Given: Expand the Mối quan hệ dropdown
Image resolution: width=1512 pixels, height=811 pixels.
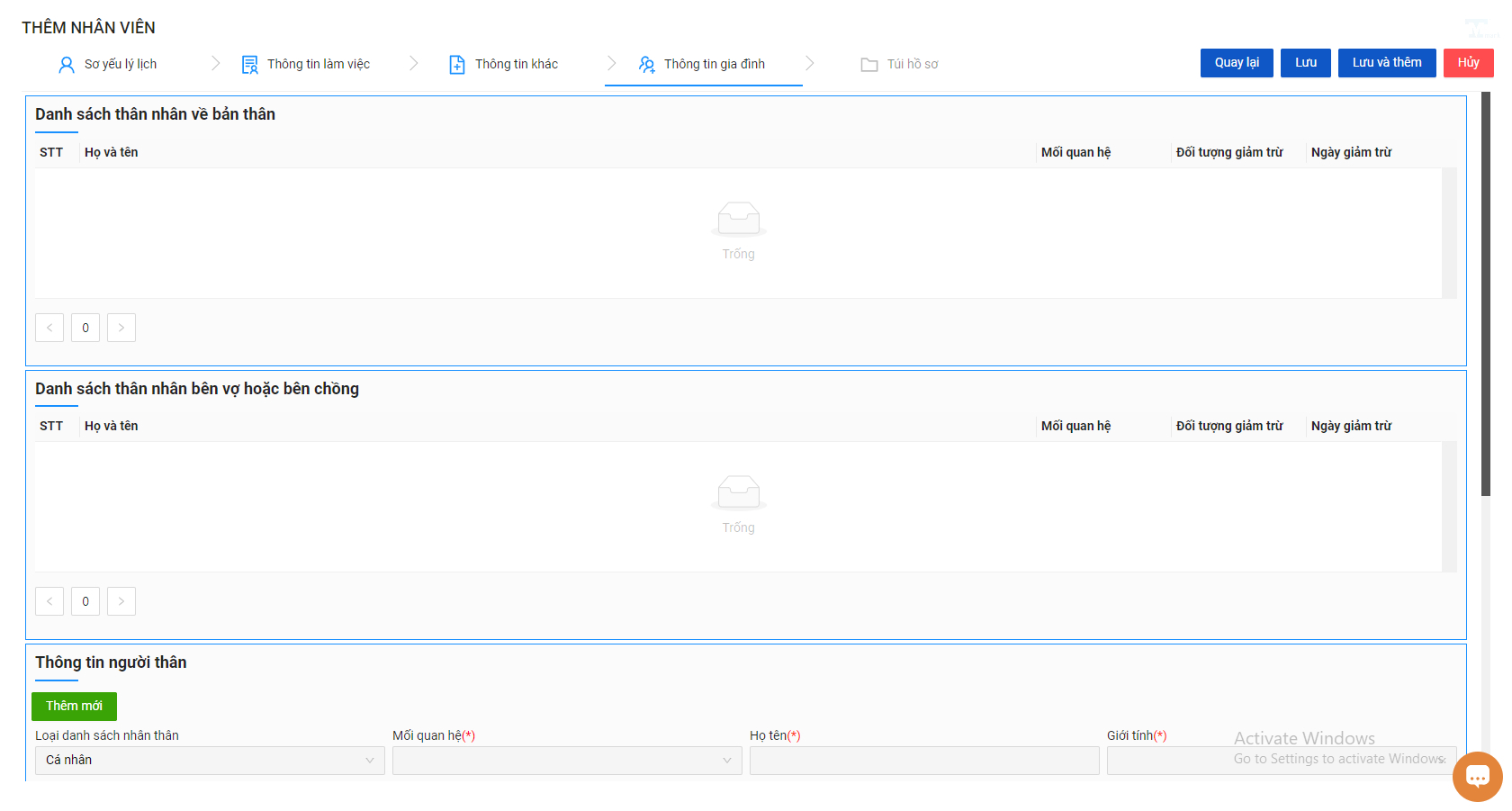Looking at the screenshot, I should coord(567,761).
